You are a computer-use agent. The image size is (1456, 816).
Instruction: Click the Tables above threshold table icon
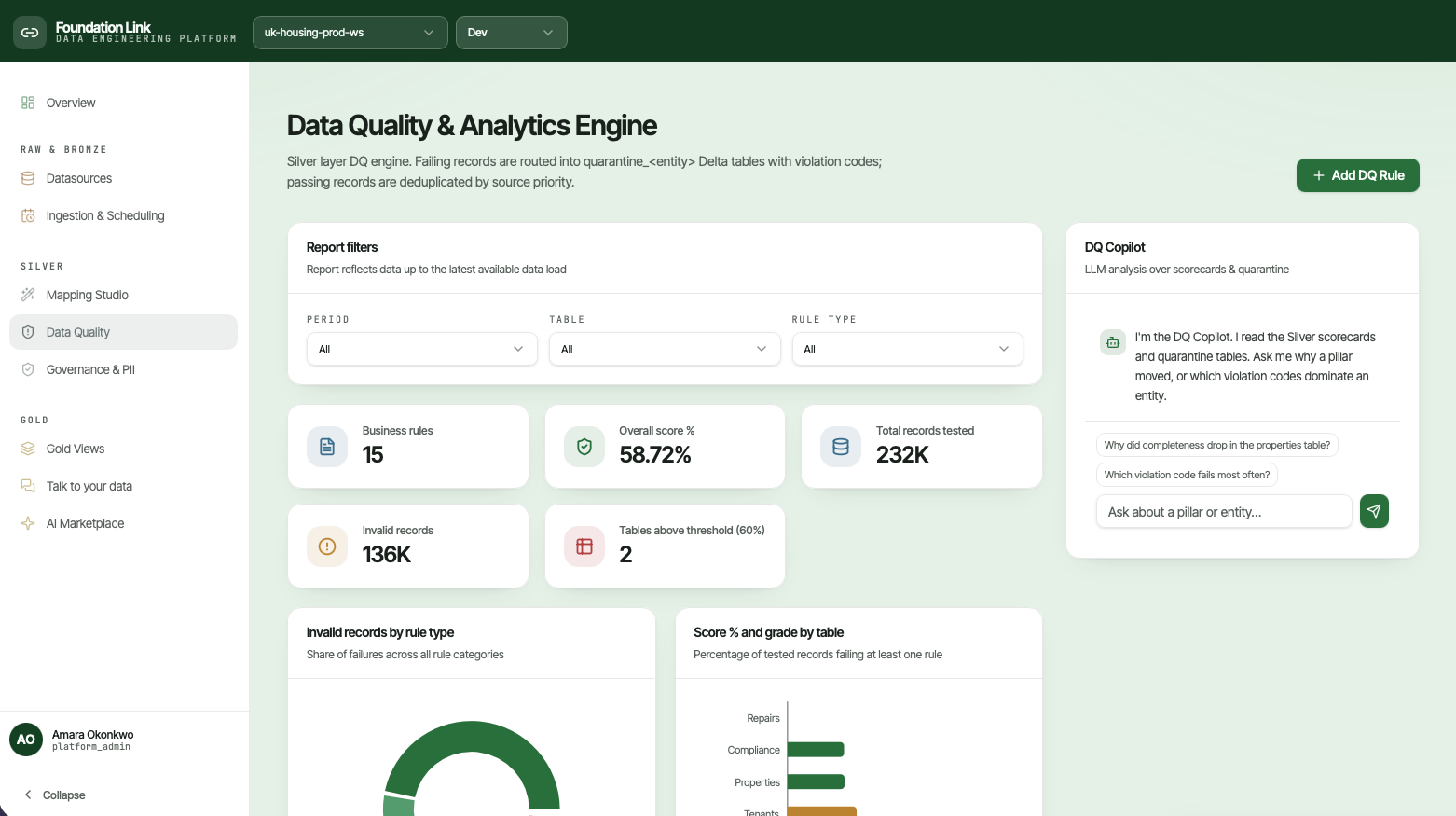584,546
